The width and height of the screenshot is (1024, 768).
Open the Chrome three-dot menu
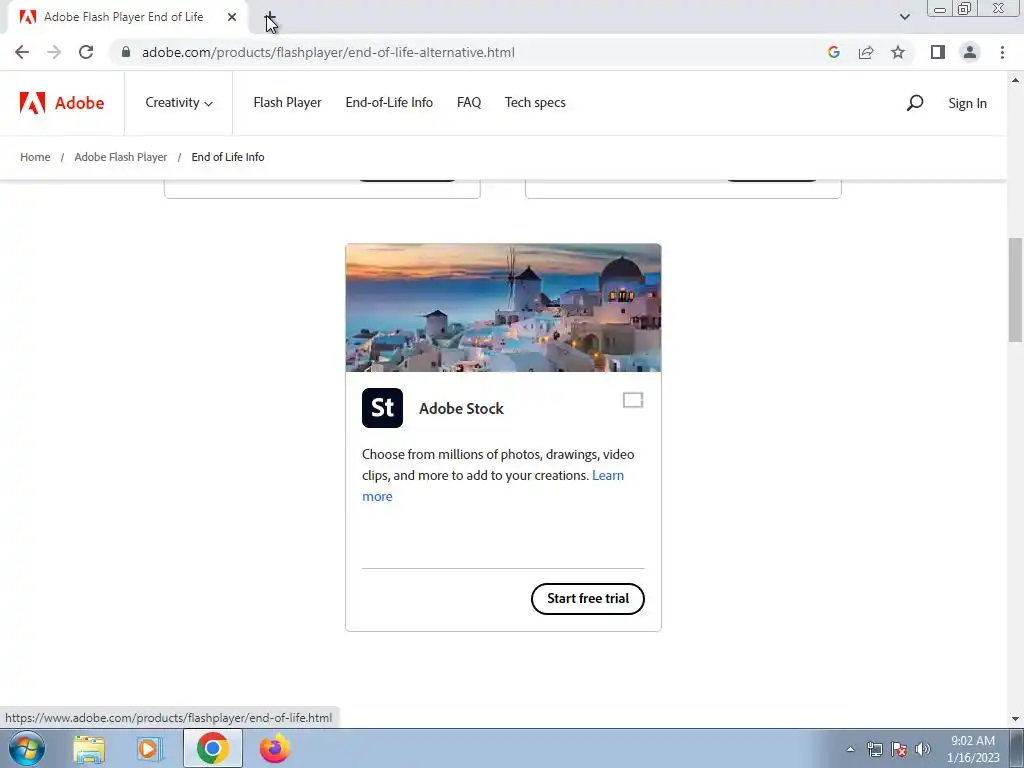(1002, 52)
